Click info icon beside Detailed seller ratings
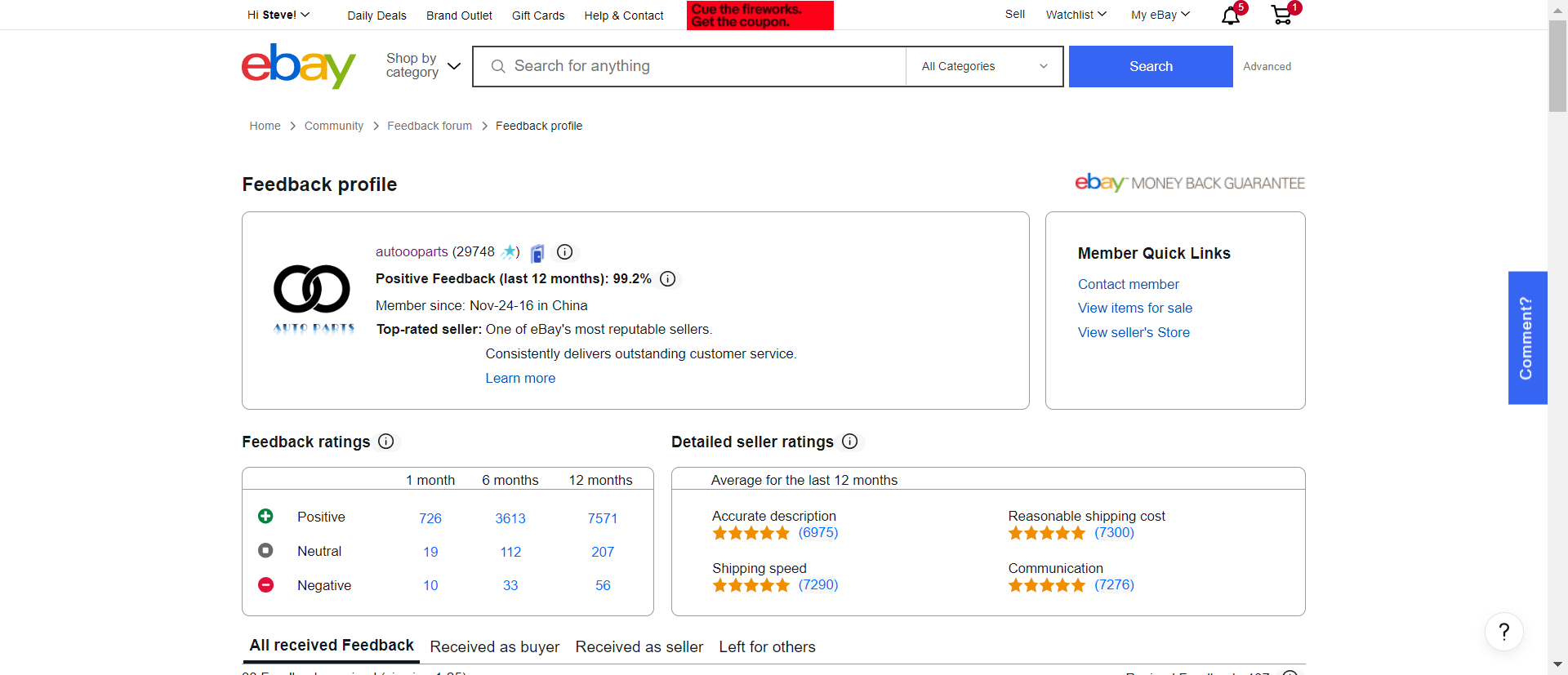 coord(849,442)
